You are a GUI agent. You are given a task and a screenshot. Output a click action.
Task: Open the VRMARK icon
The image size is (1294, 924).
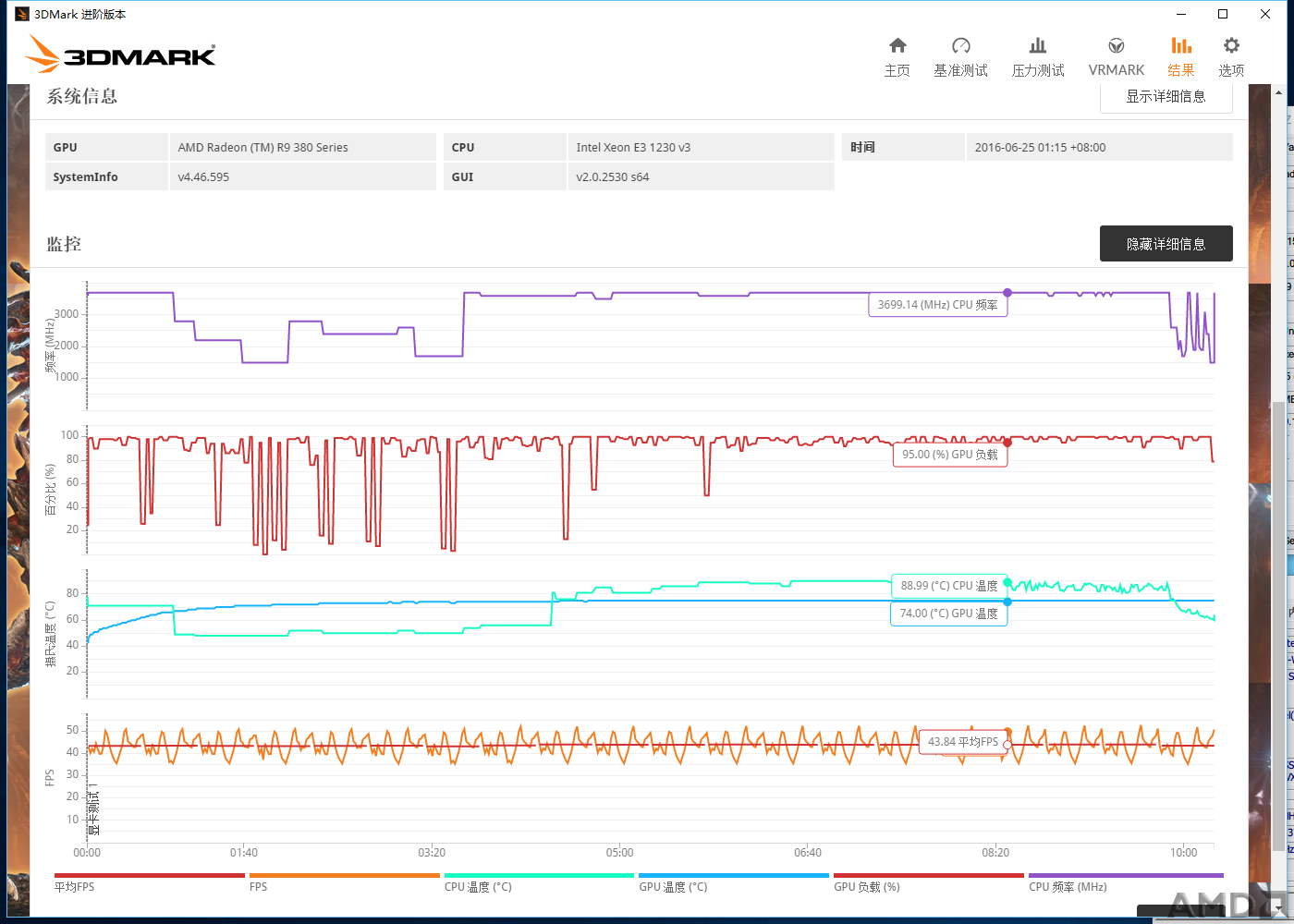click(x=1117, y=46)
